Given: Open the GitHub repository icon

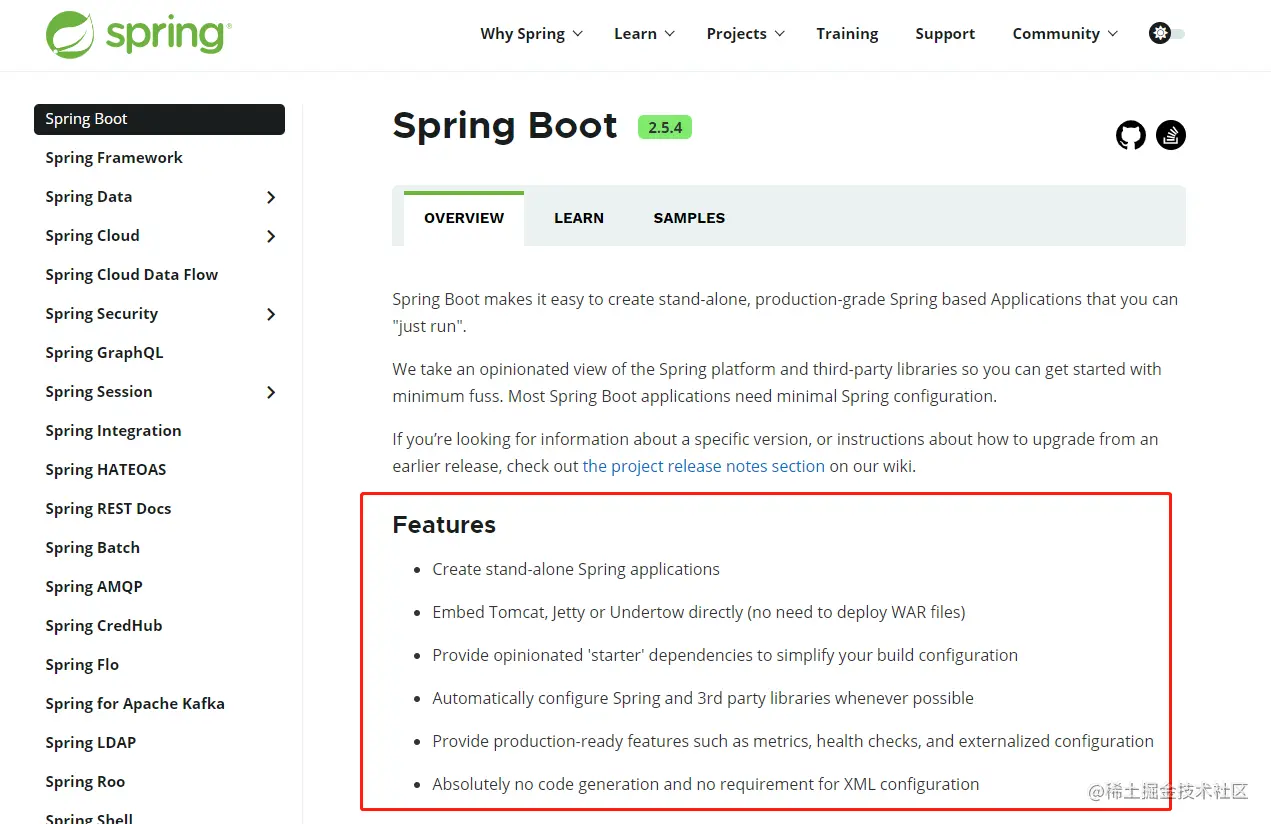Looking at the screenshot, I should coord(1131,135).
